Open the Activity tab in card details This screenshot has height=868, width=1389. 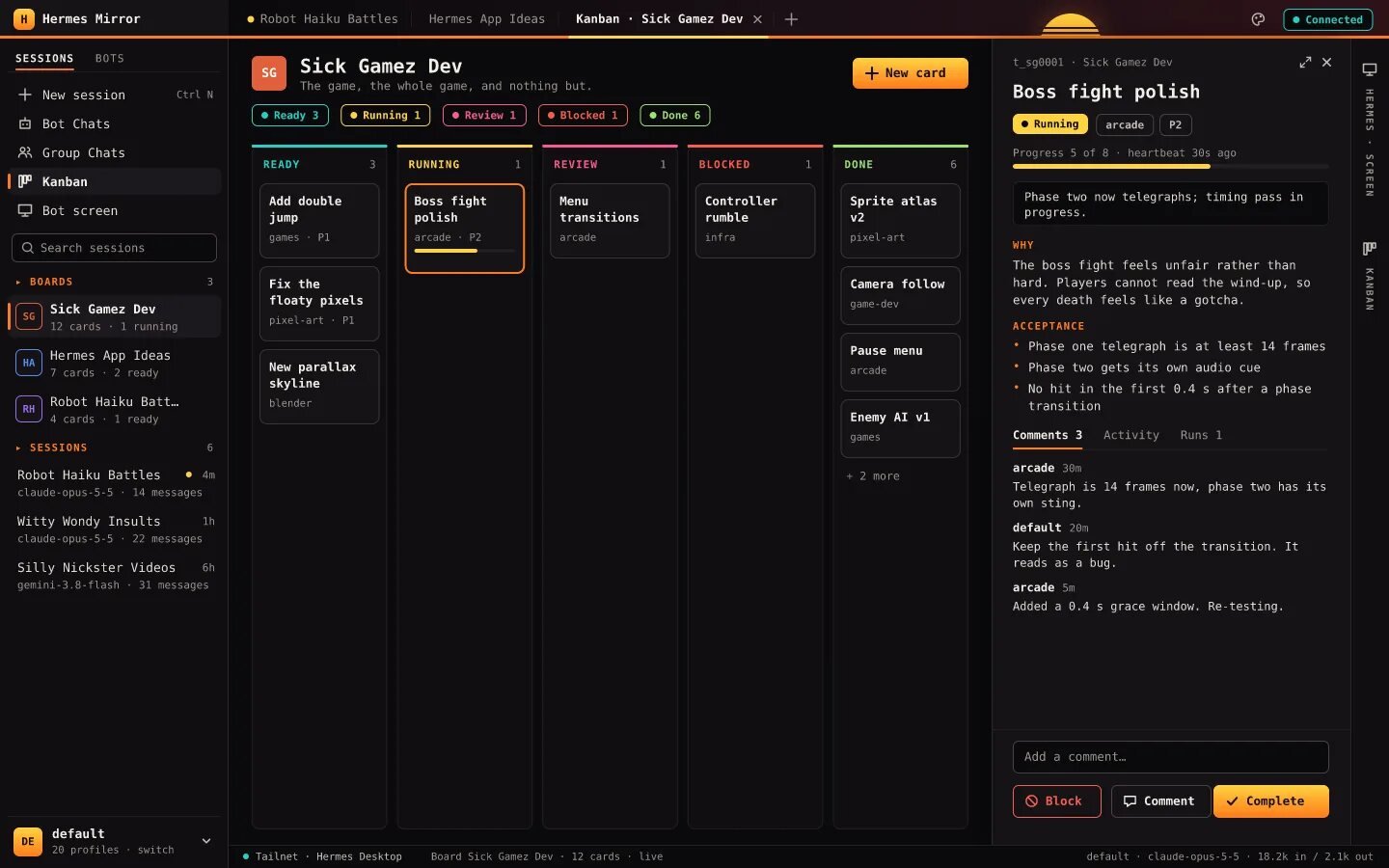1131,436
